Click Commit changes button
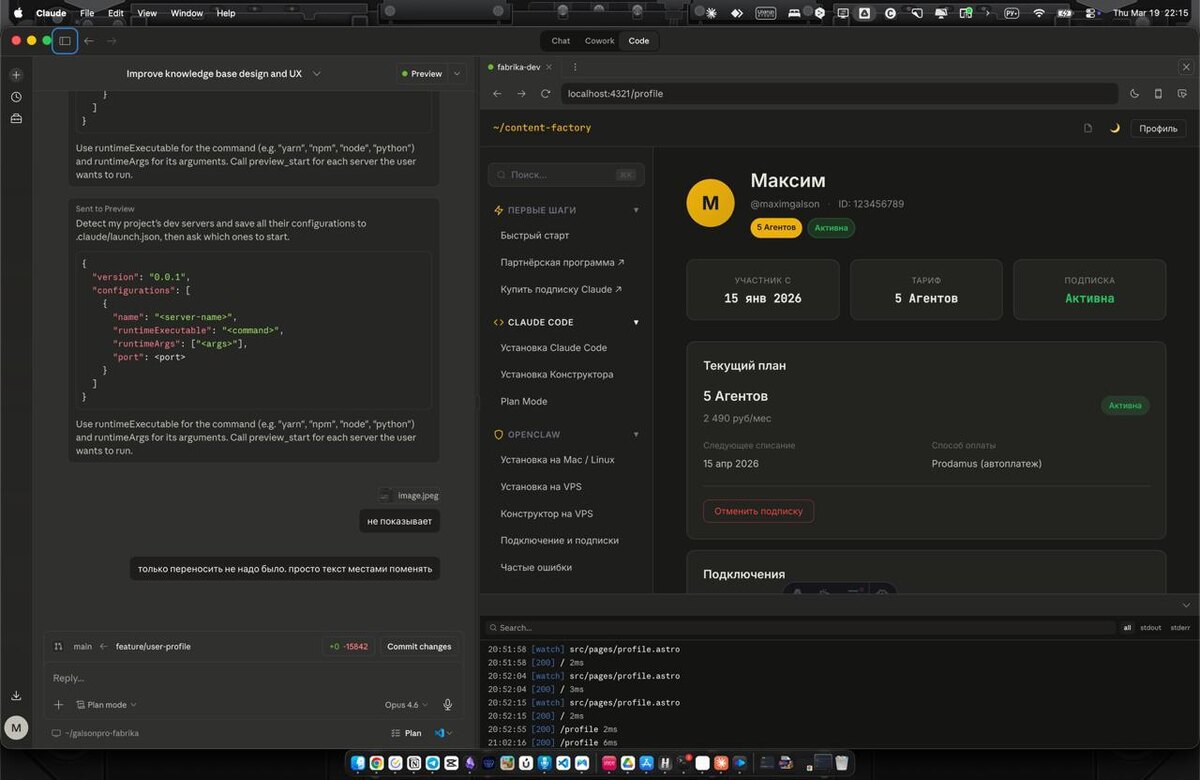 pos(419,647)
